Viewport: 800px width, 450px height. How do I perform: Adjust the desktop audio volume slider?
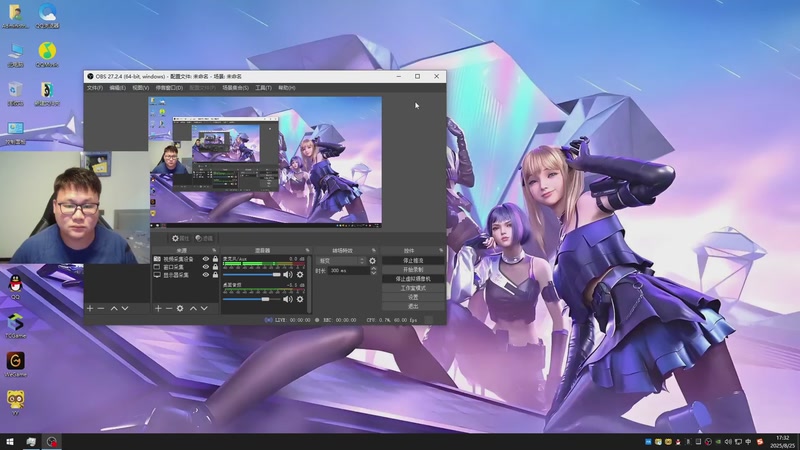pos(252,299)
